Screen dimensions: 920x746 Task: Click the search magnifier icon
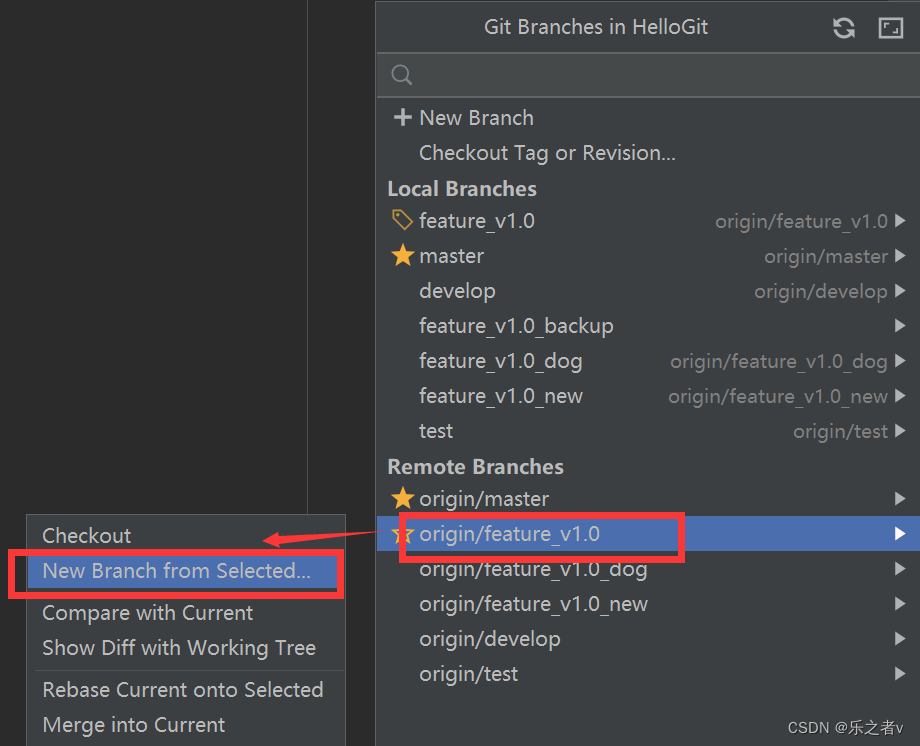402,75
